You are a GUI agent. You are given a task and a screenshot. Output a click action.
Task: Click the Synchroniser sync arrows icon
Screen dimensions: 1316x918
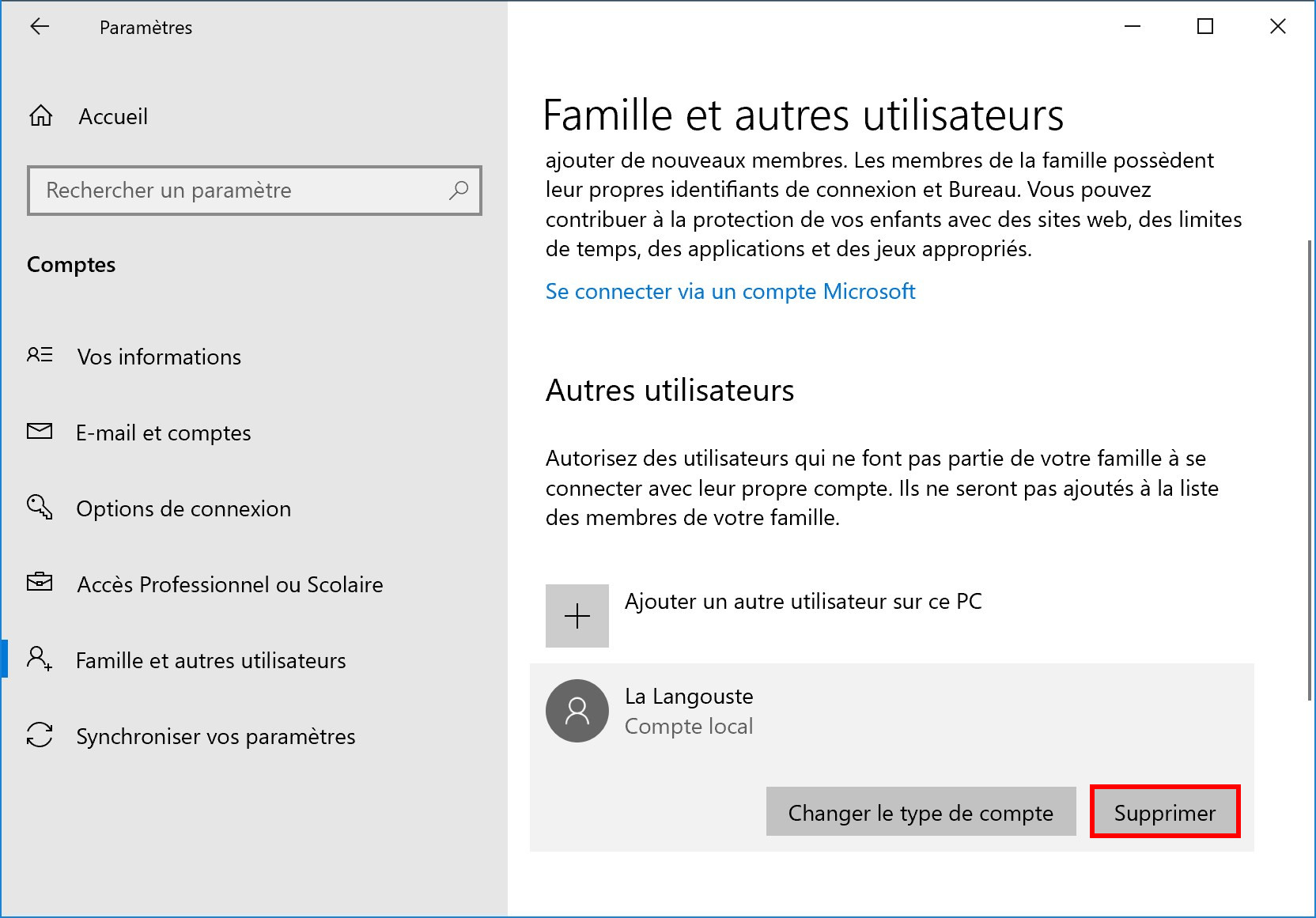40,735
